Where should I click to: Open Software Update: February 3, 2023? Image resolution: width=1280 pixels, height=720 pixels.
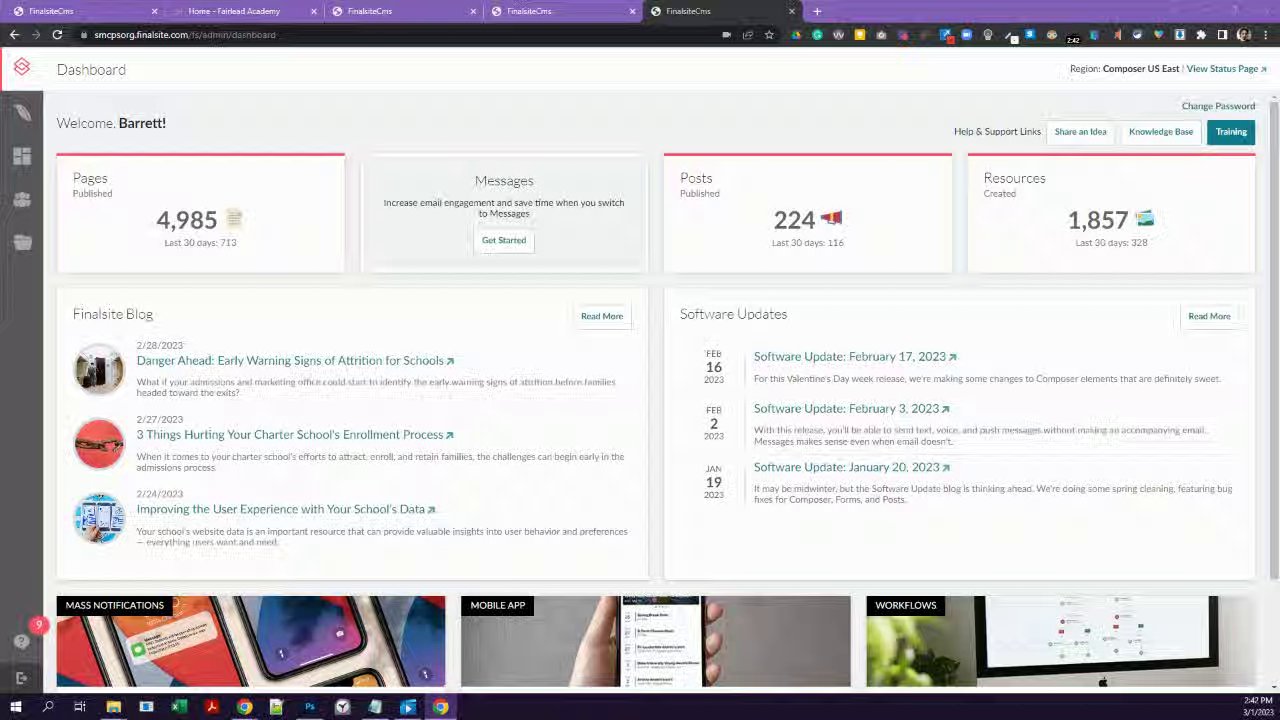tap(852, 408)
